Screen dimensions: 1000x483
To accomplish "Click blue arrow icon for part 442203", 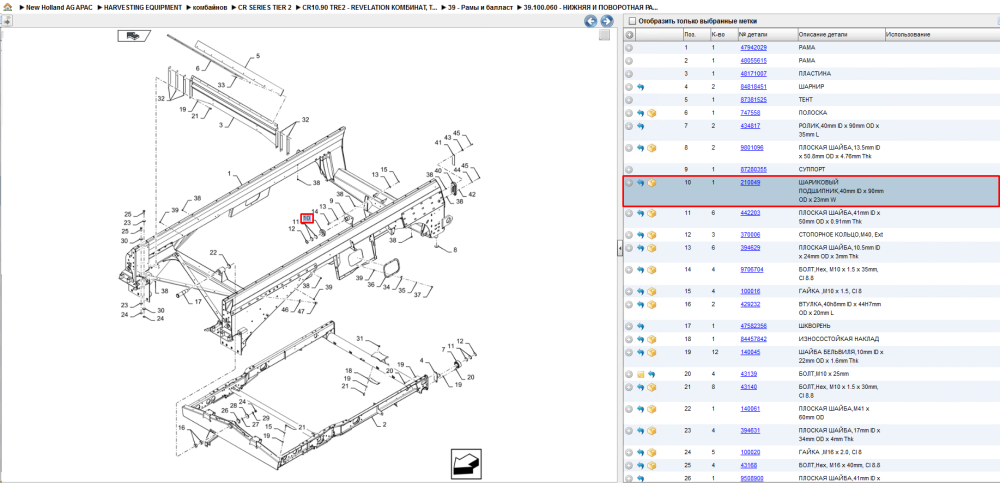I will point(641,213).
